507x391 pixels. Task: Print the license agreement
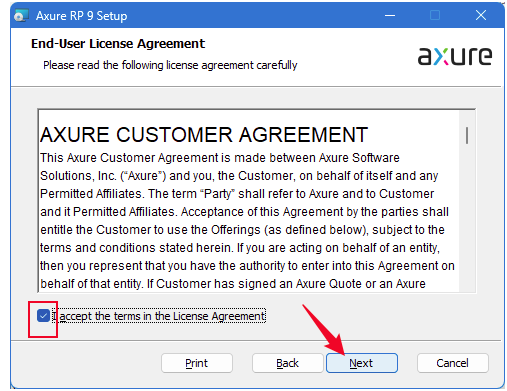pyautogui.click(x=197, y=363)
